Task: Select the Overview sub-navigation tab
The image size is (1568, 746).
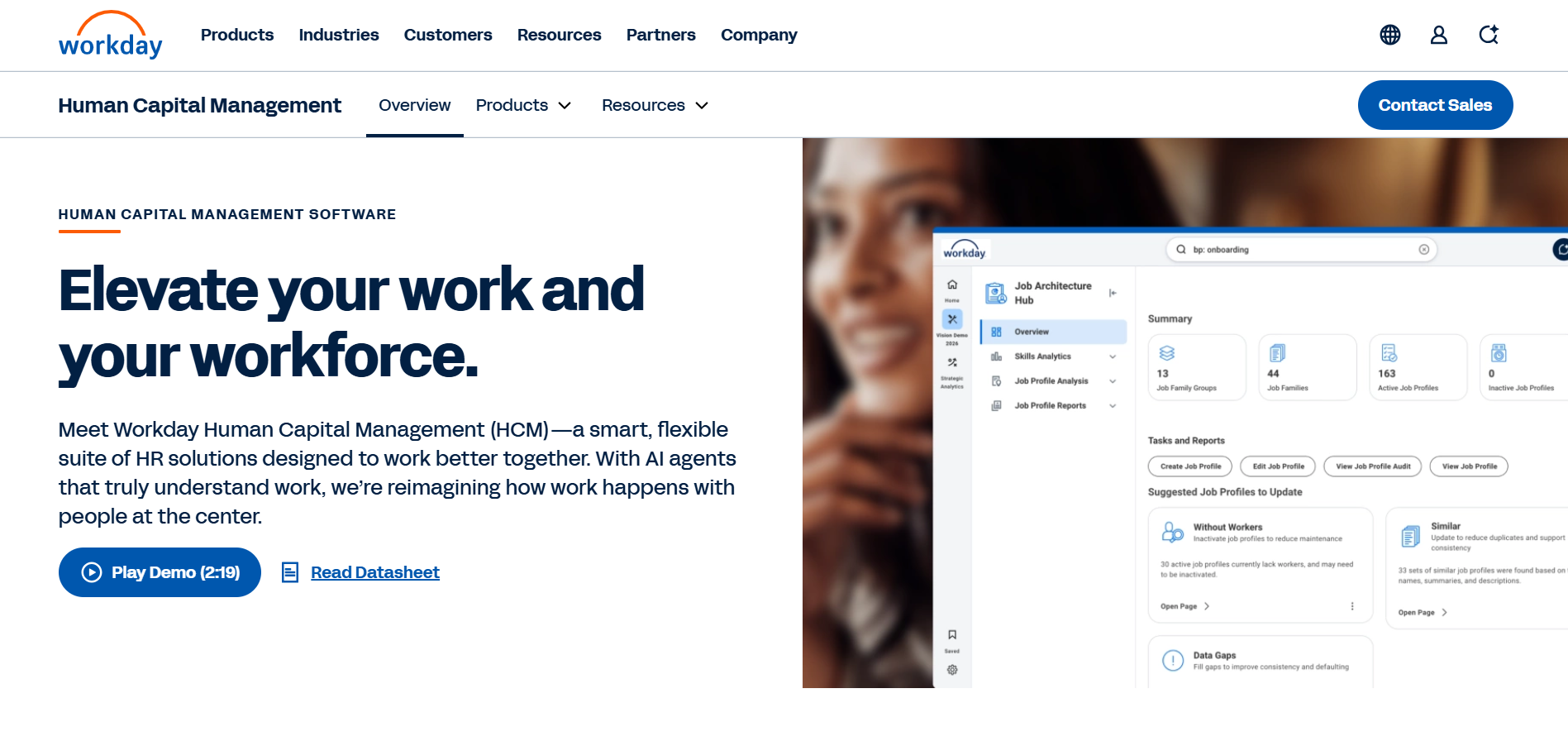Action: point(415,105)
